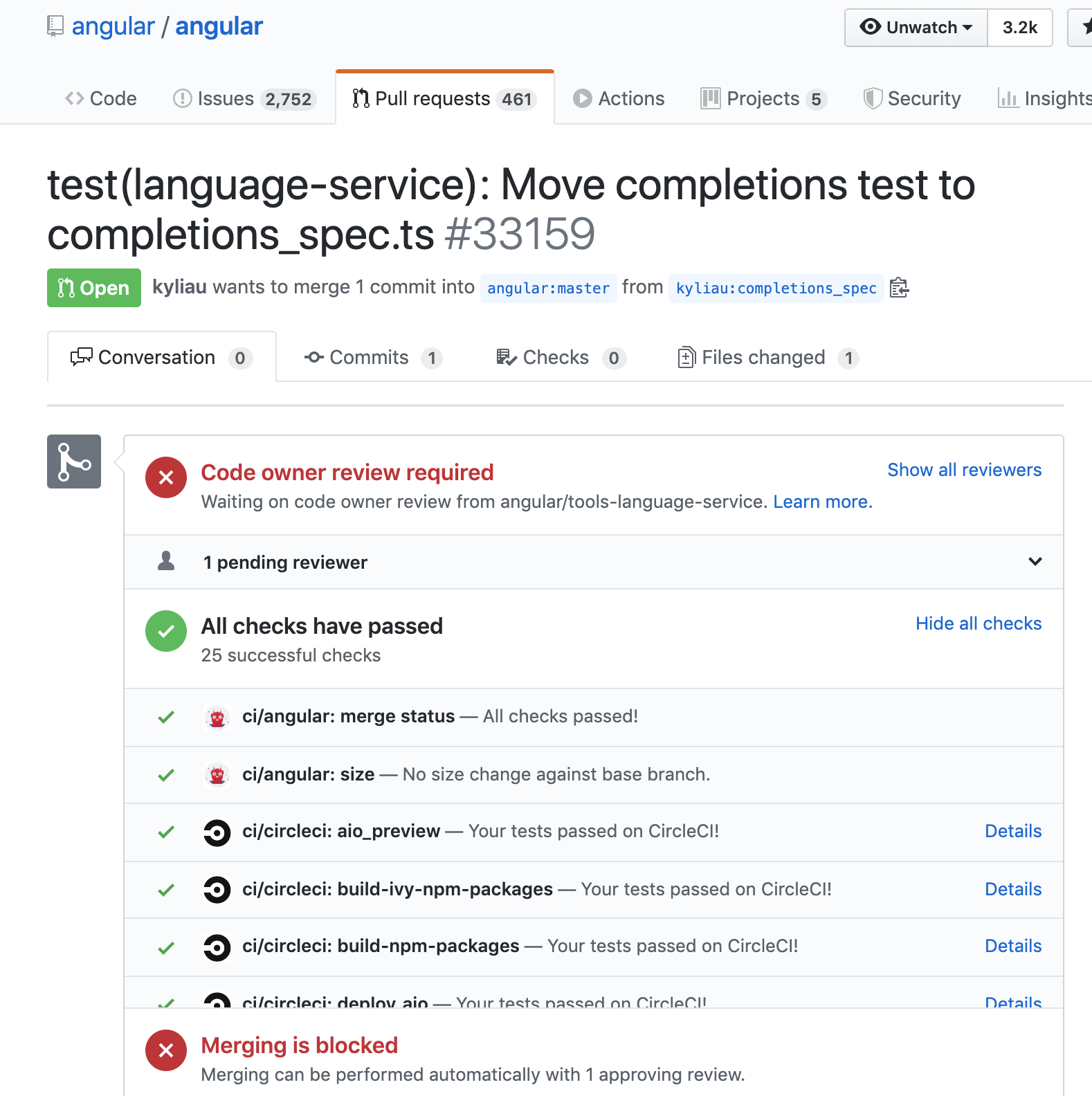The height and width of the screenshot is (1096, 1092).
Task: Click the check mark on ci/angular: size row
Action: [166, 775]
